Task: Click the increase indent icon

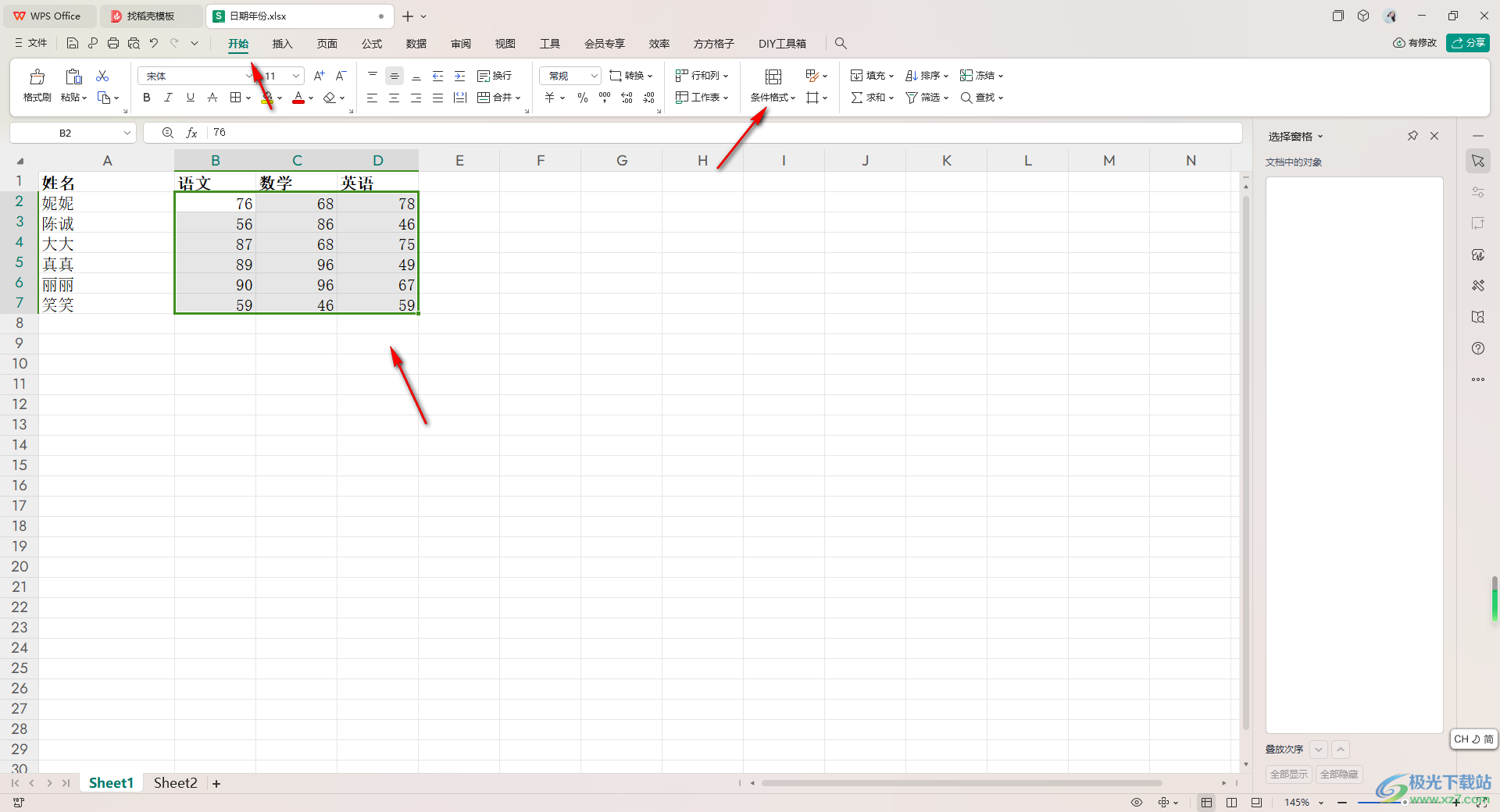Action: tap(460, 76)
